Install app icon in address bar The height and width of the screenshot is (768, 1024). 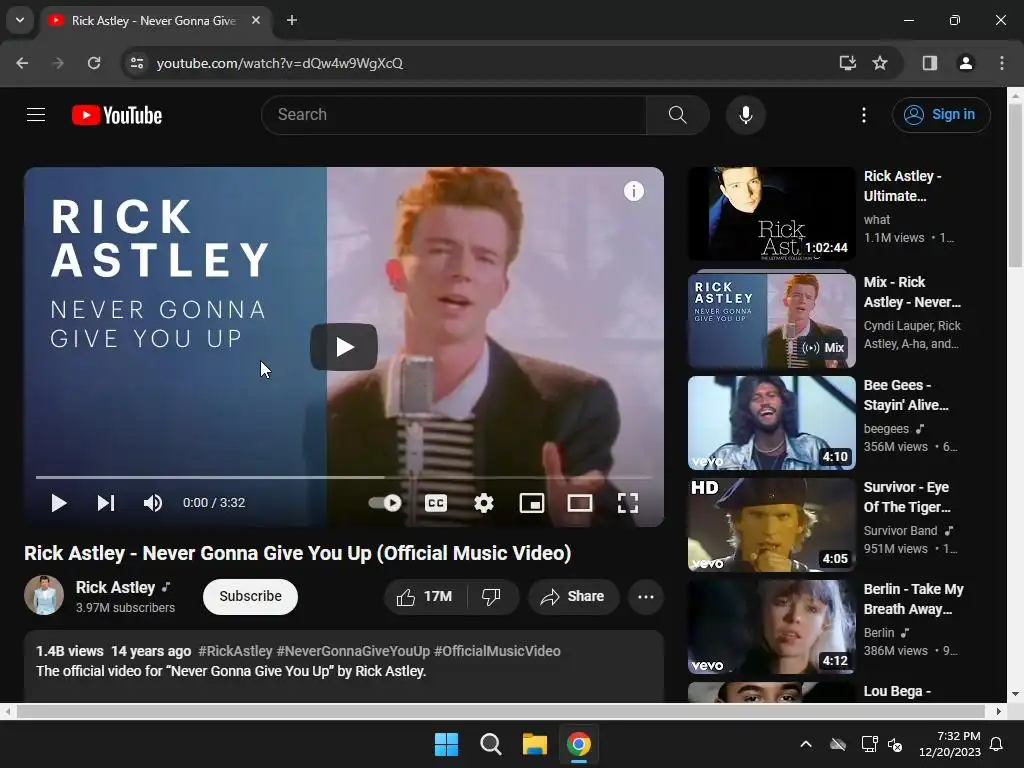pyautogui.click(x=847, y=63)
